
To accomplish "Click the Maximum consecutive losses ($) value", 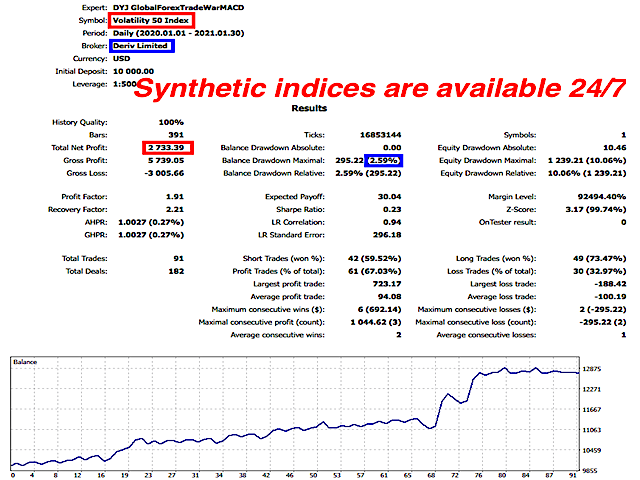I will (603, 309).
